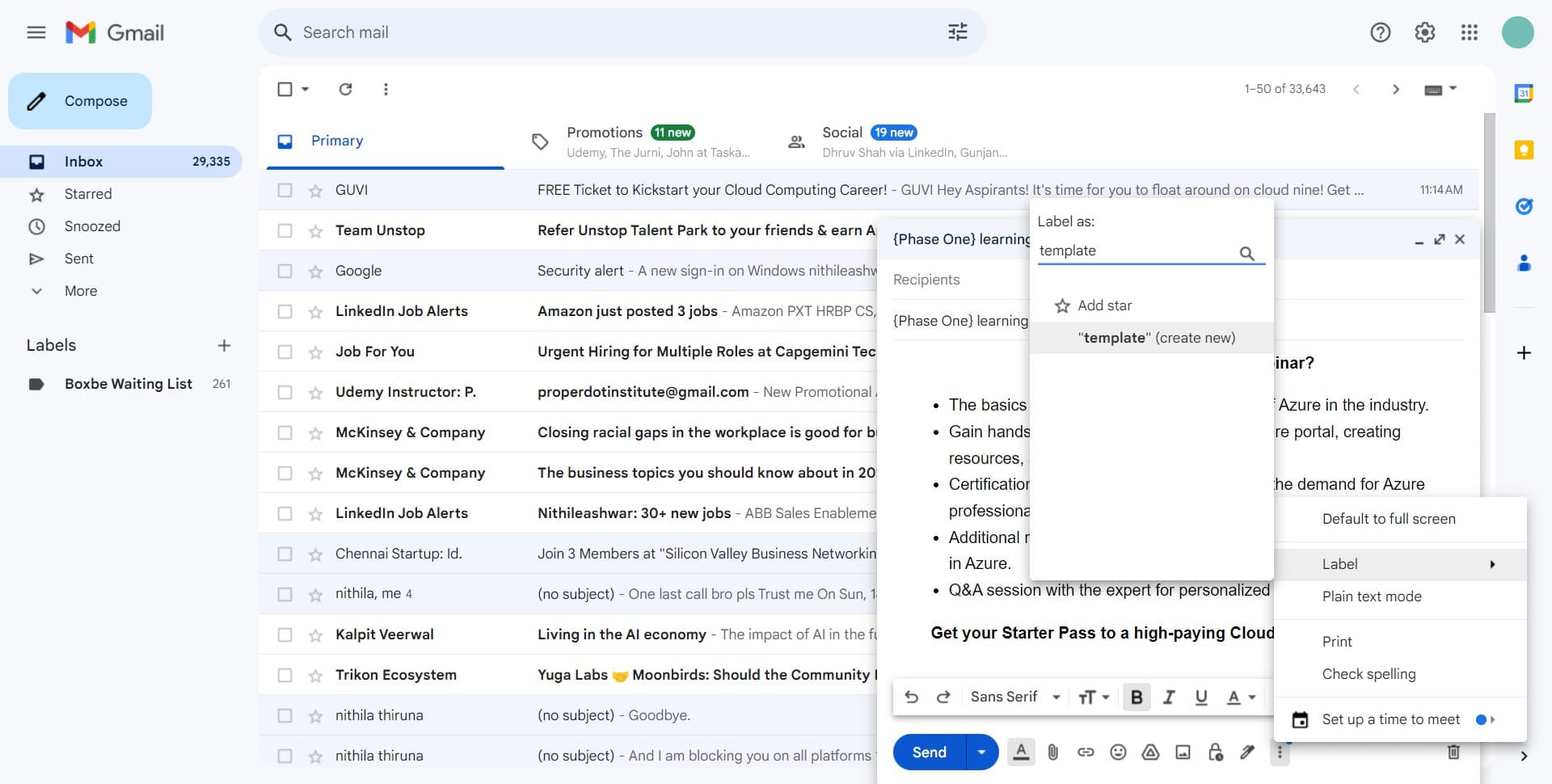The image size is (1552, 784).
Task: Expand More in the left sidebar
Action: (80, 291)
